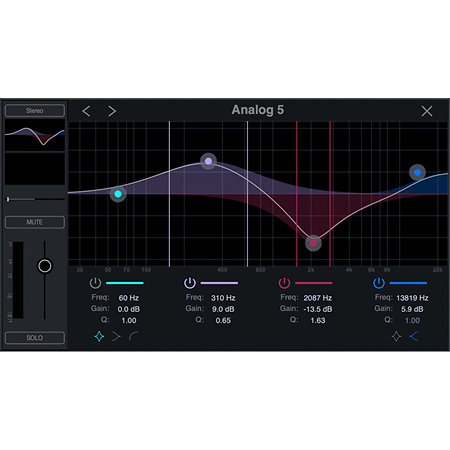
Task: Select the bell shape icon for the blue band
Action: [x=396, y=337]
